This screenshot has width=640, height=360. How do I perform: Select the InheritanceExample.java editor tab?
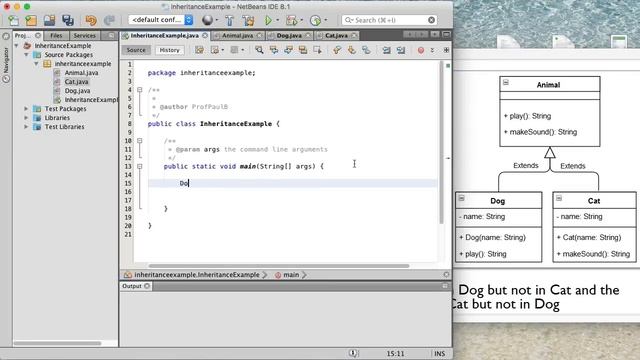[164, 36]
